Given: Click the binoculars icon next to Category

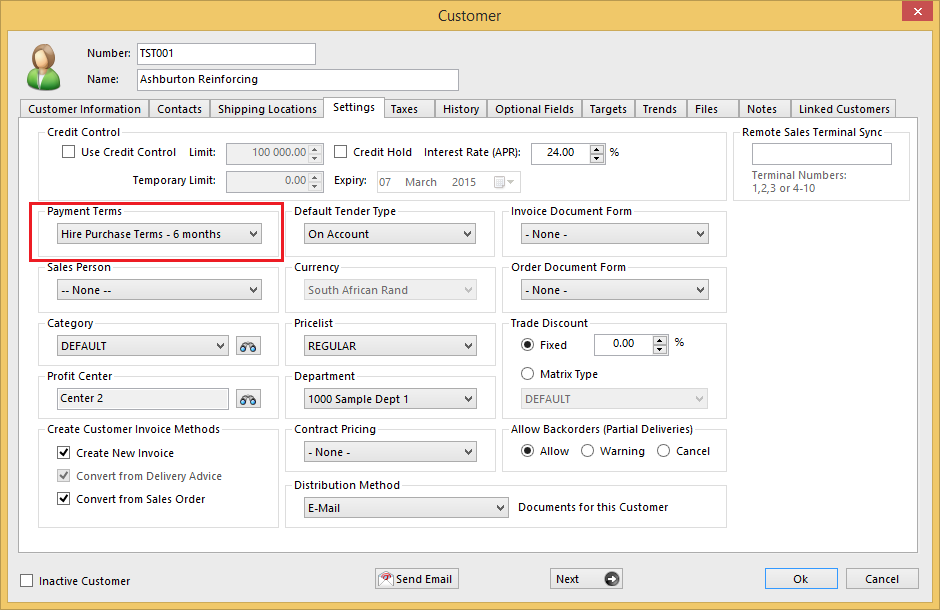Looking at the screenshot, I should click(x=248, y=346).
